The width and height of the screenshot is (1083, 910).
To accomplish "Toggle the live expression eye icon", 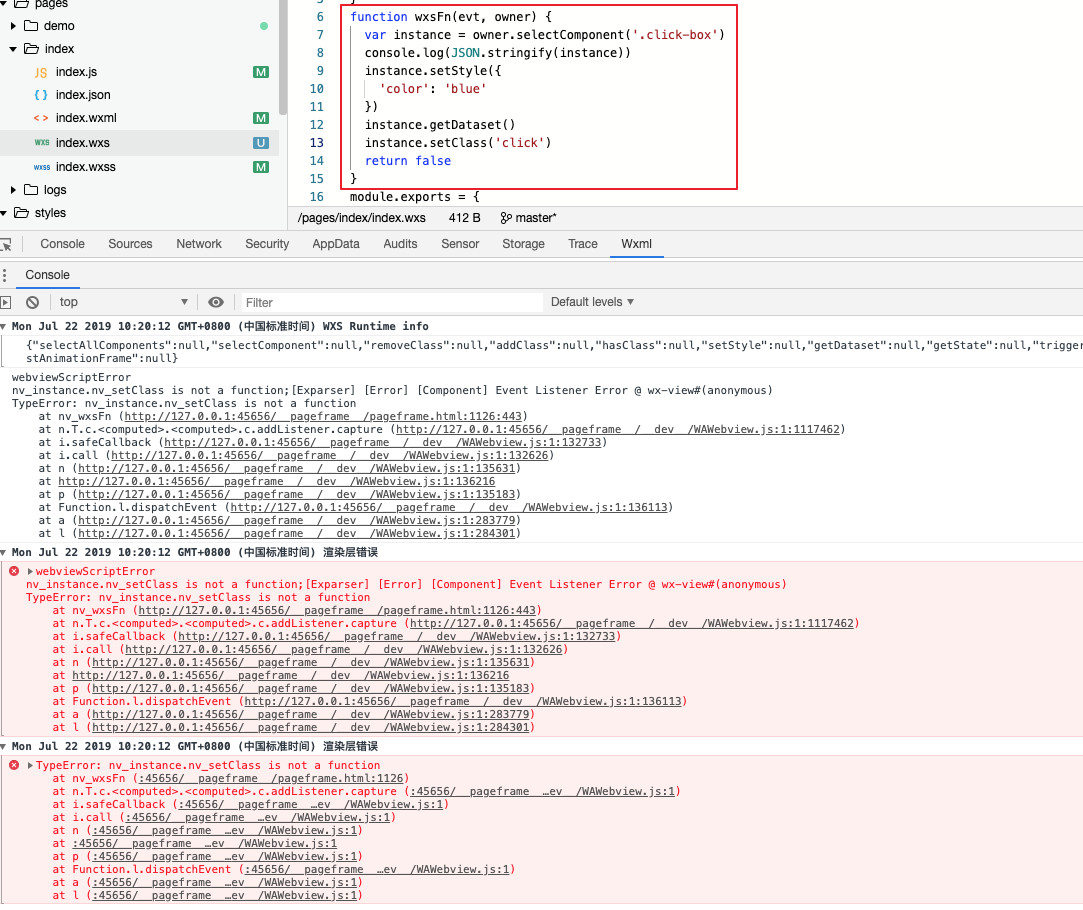I will coord(216,302).
